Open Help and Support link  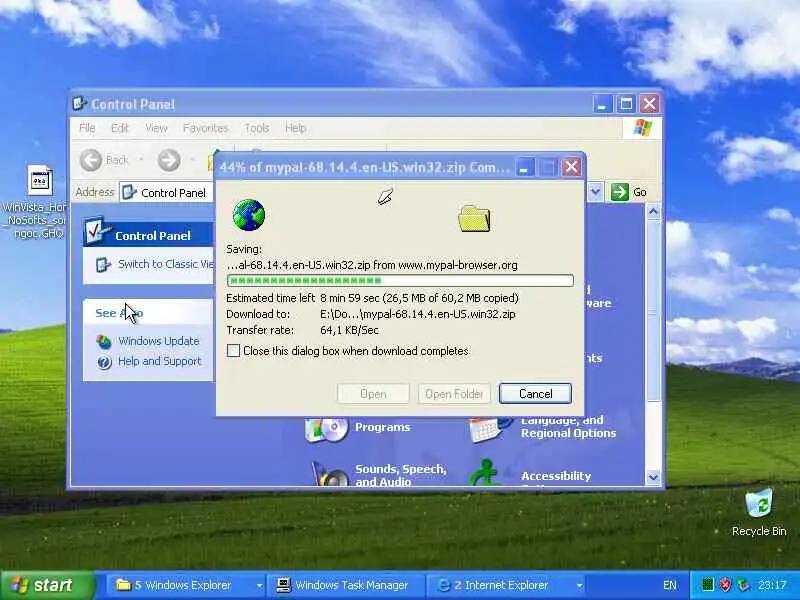160,361
